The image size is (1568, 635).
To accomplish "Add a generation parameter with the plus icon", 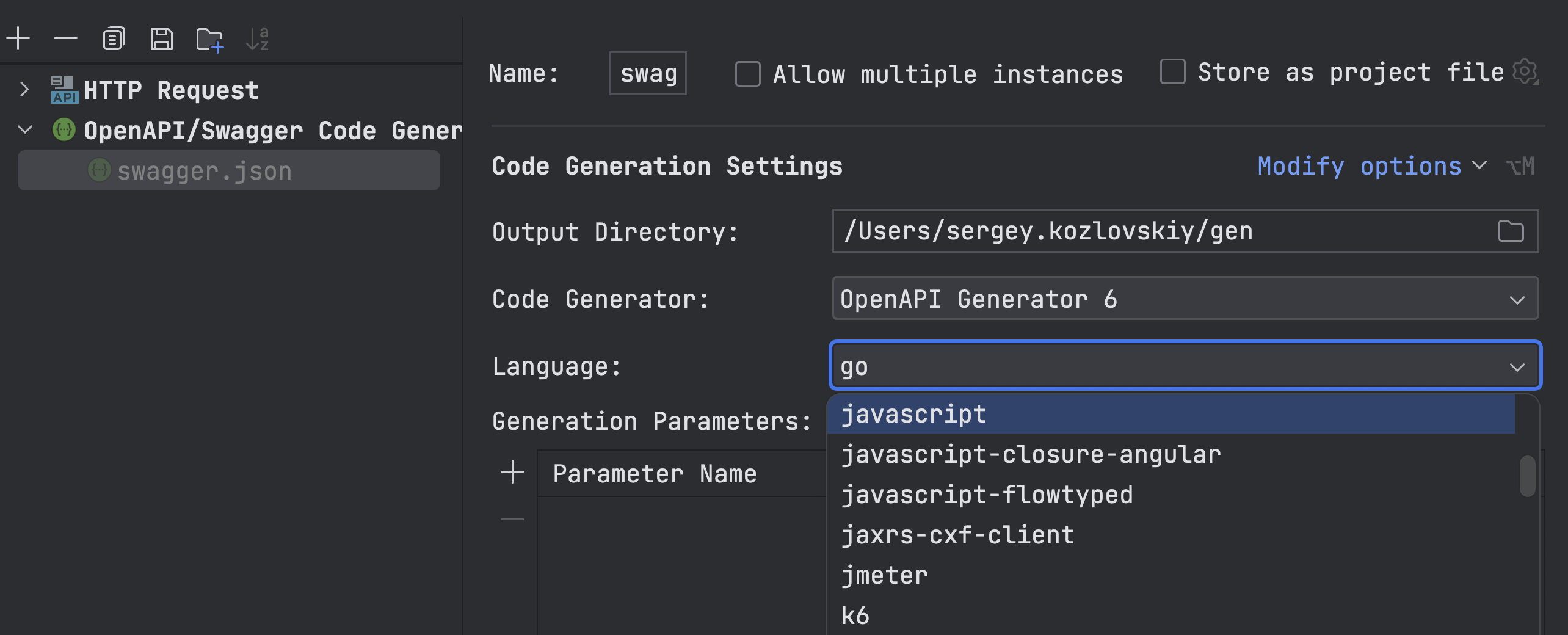I will [x=512, y=473].
